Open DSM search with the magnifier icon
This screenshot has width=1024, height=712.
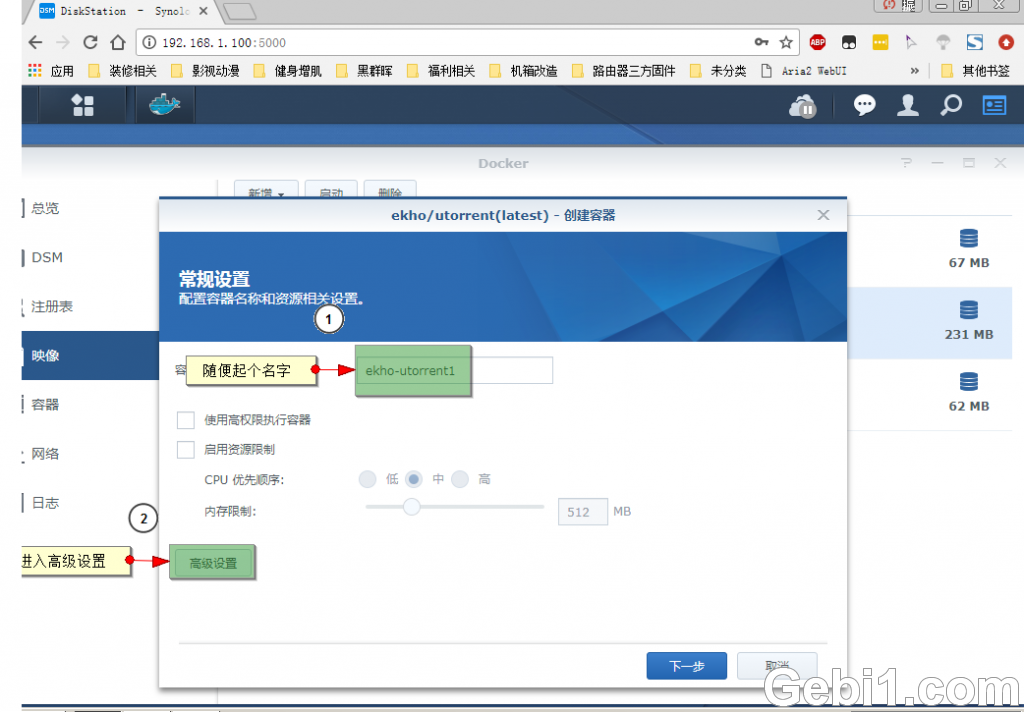click(950, 104)
